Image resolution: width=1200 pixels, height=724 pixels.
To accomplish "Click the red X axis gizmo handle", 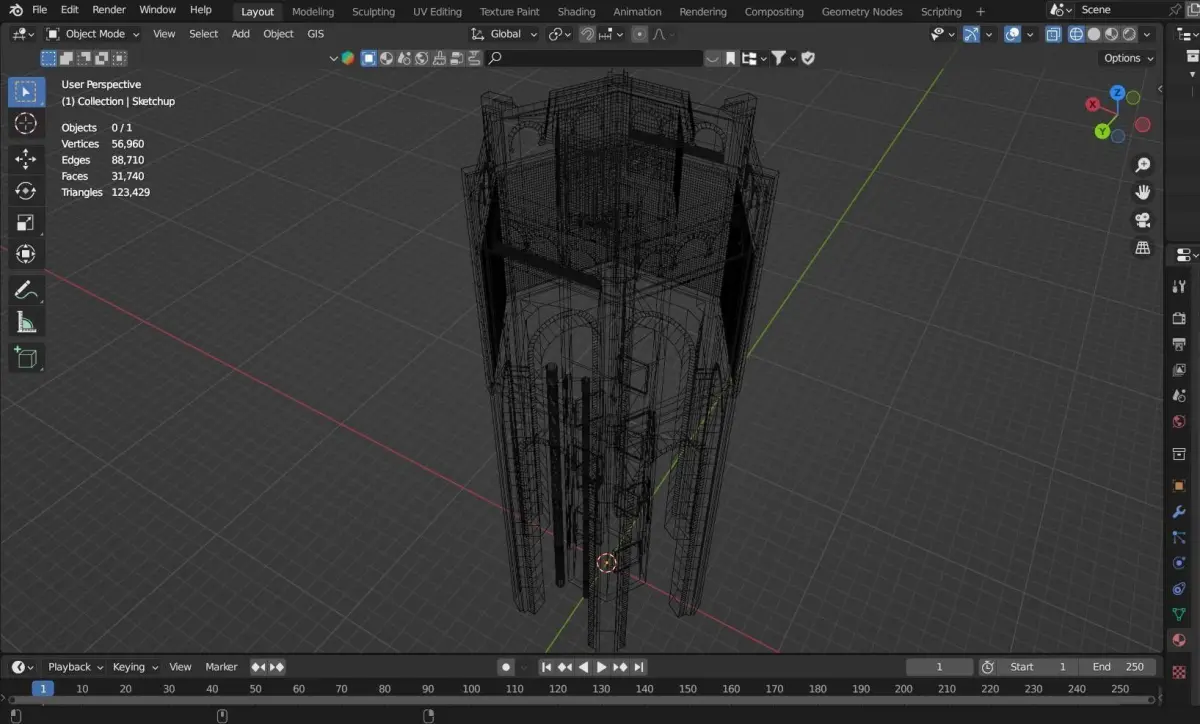I will 1093,104.
